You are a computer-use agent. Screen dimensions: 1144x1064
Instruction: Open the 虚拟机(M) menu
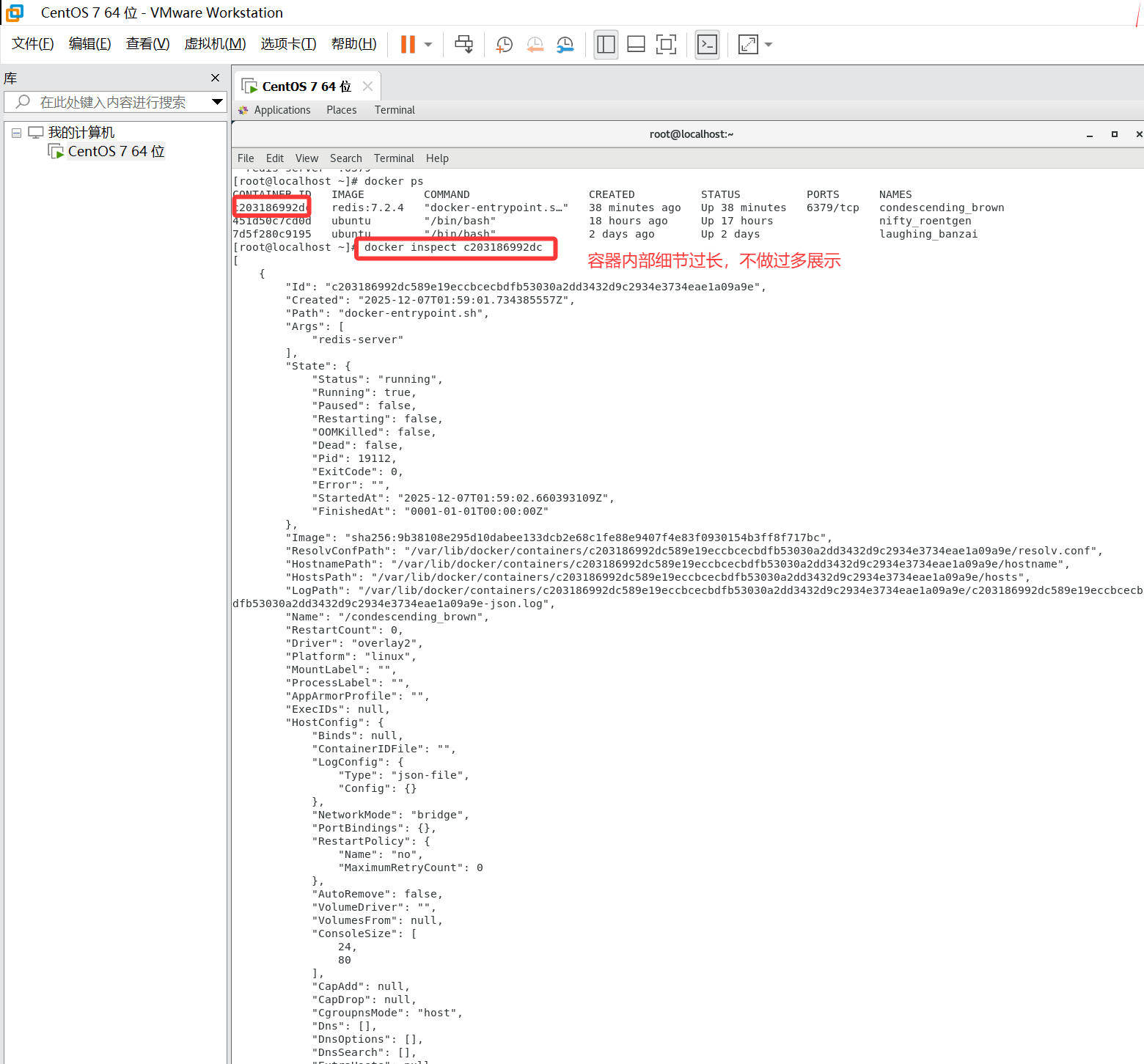[x=215, y=44]
